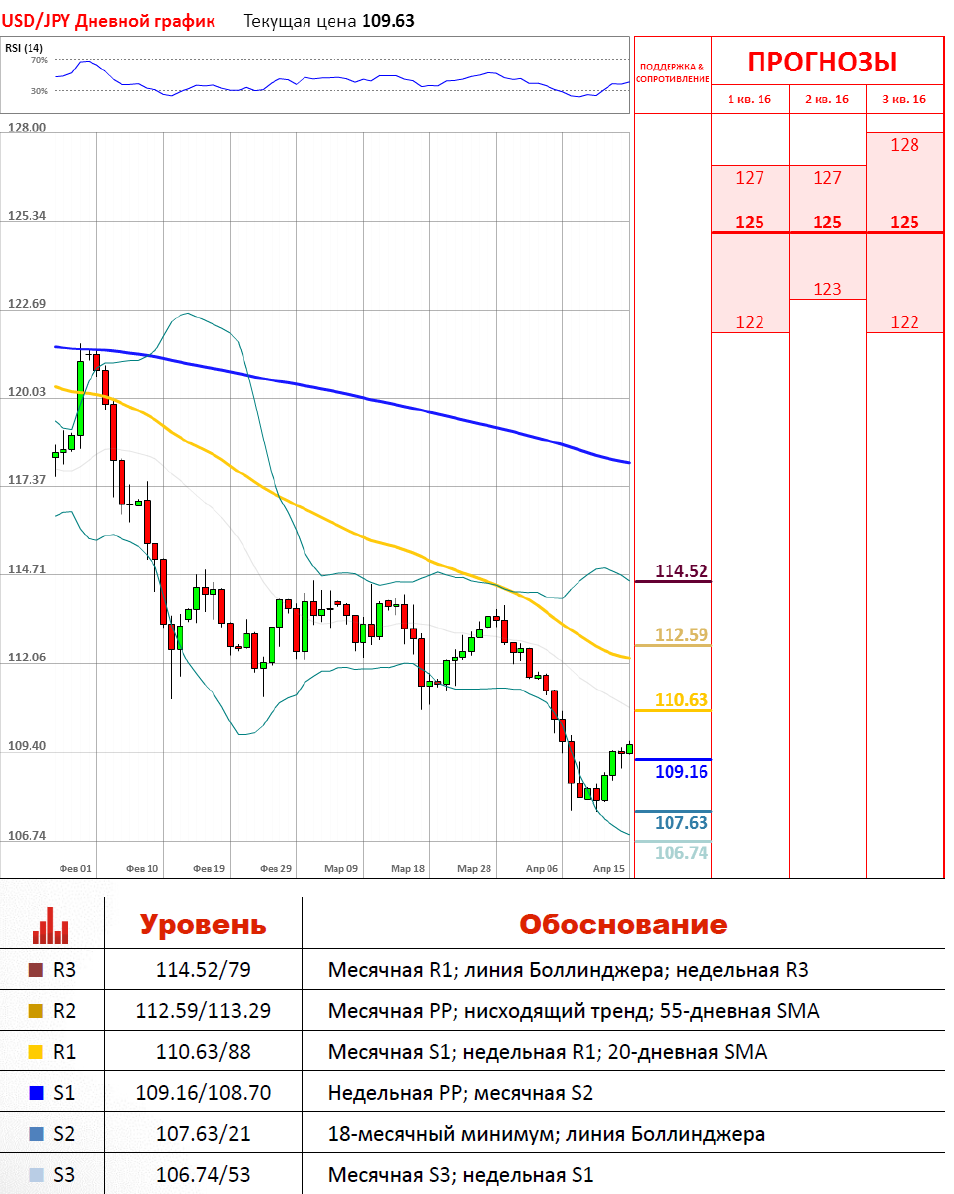954x1194 pixels.
Task: Click the 109.16 support level label
Action: click(681, 772)
